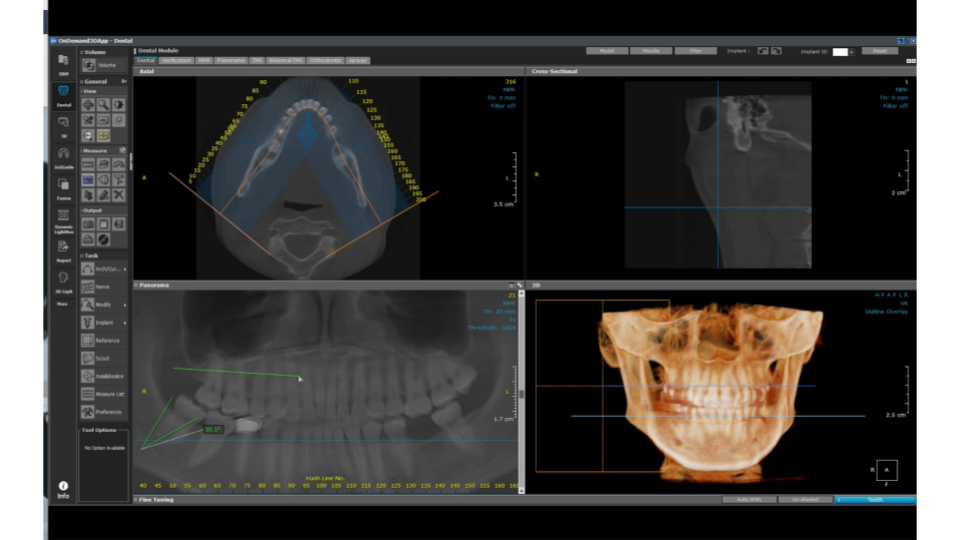Click the second Implant rotate icon

[776, 51]
